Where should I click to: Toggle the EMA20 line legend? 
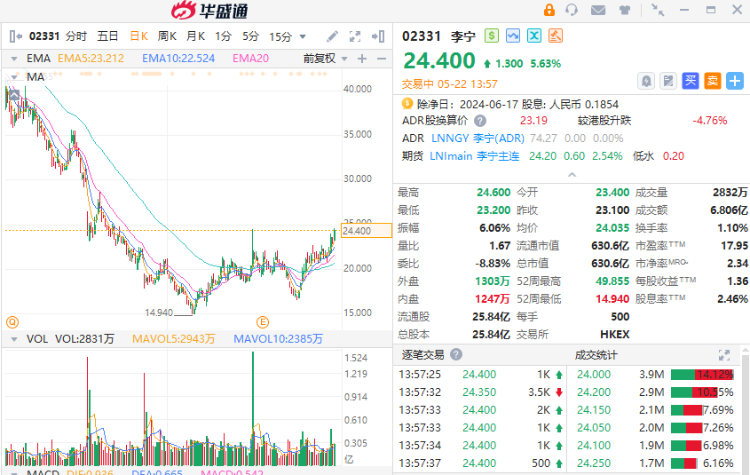point(251,58)
